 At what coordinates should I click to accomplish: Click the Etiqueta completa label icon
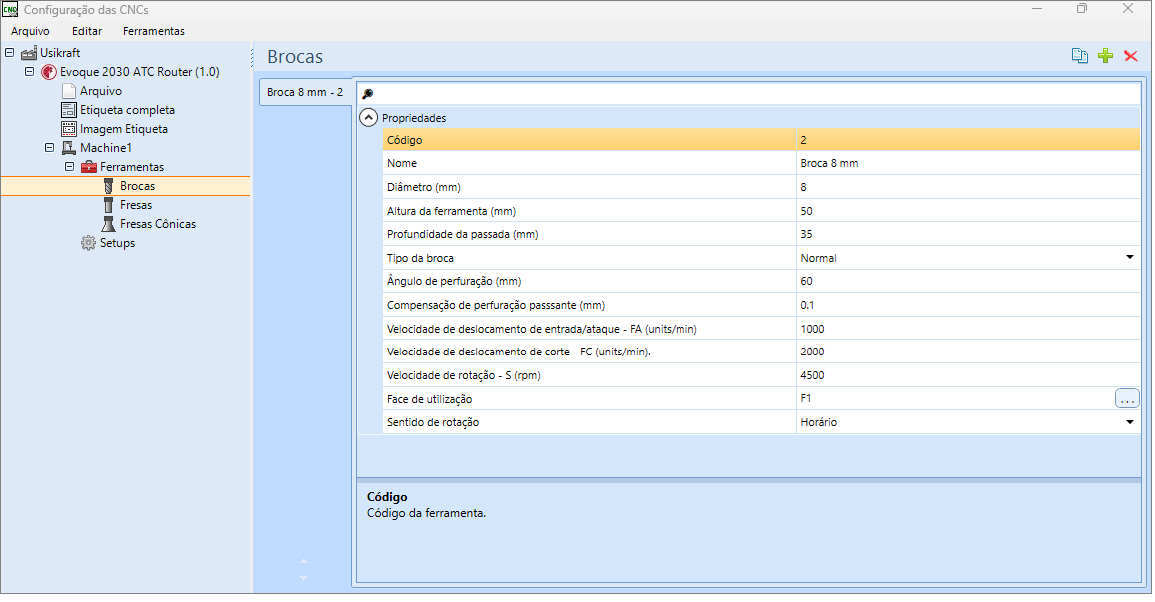click(69, 110)
